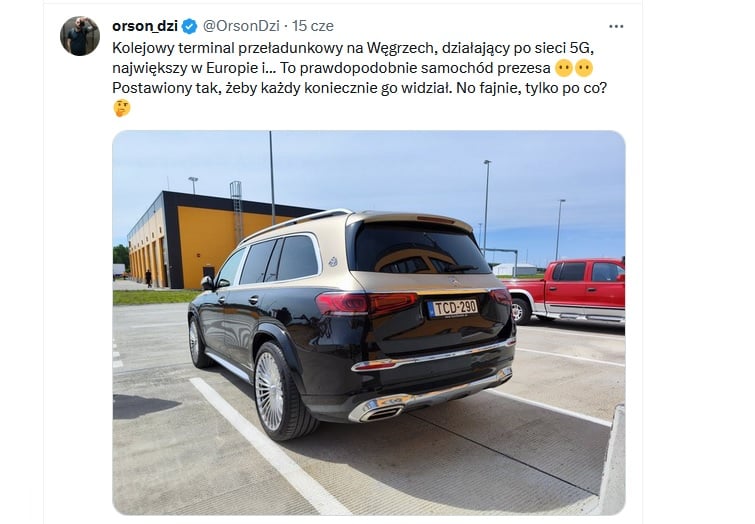Click the second neutral face emoji

click(584, 68)
